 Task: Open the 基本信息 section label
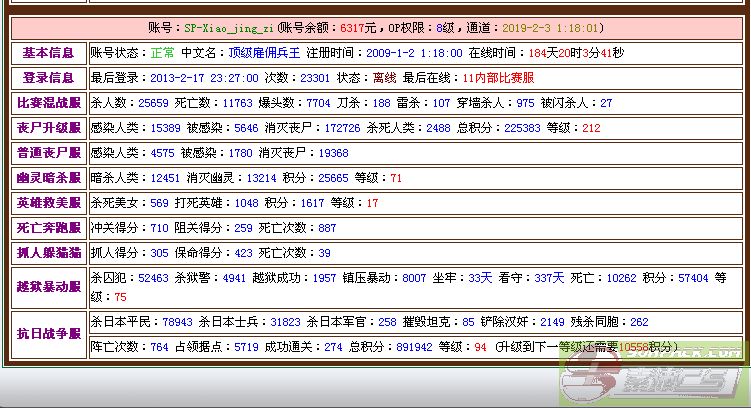(x=46, y=52)
